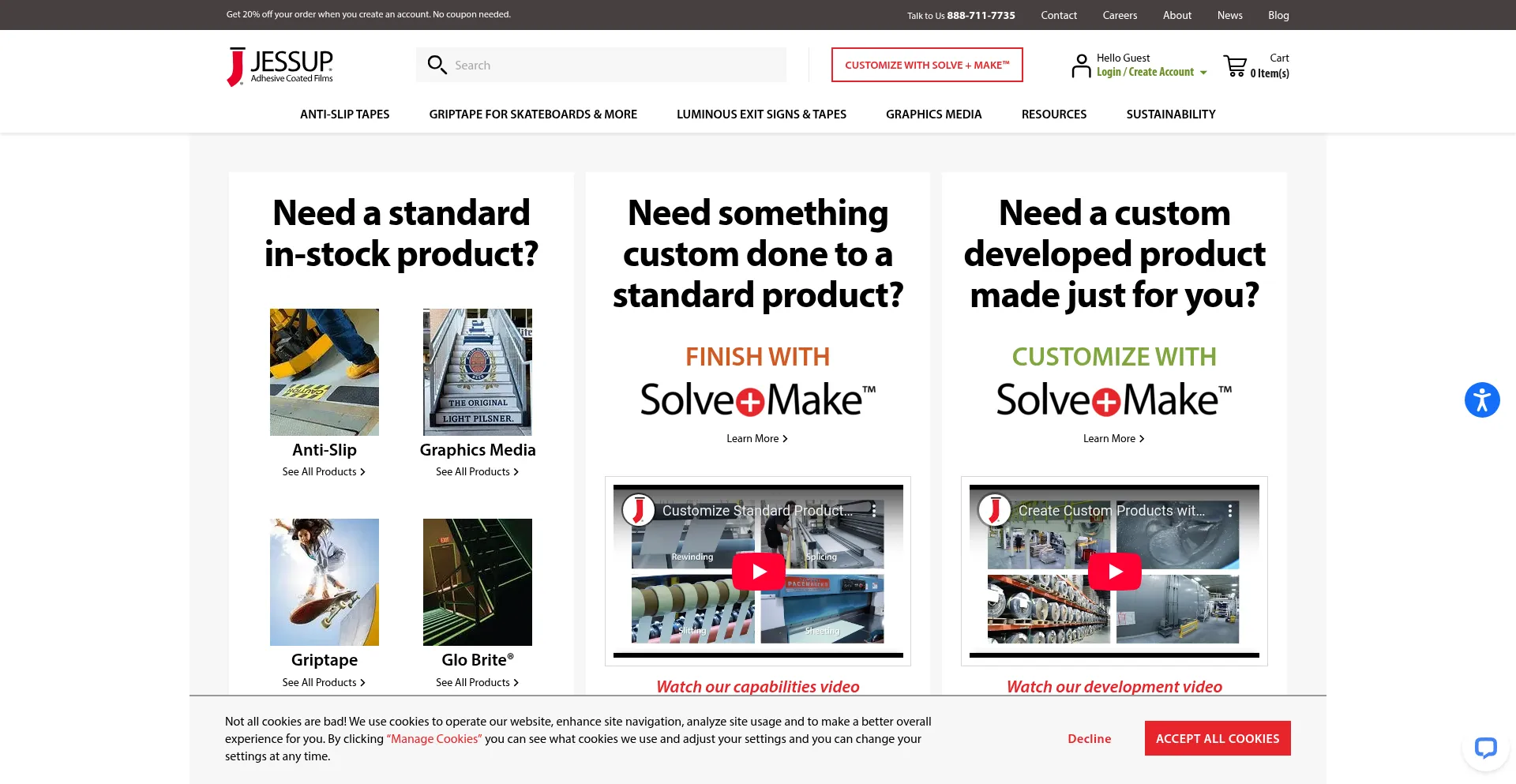Click the Finish With Solve+Make logo
Screen dimensions: 1516x784
758,399
